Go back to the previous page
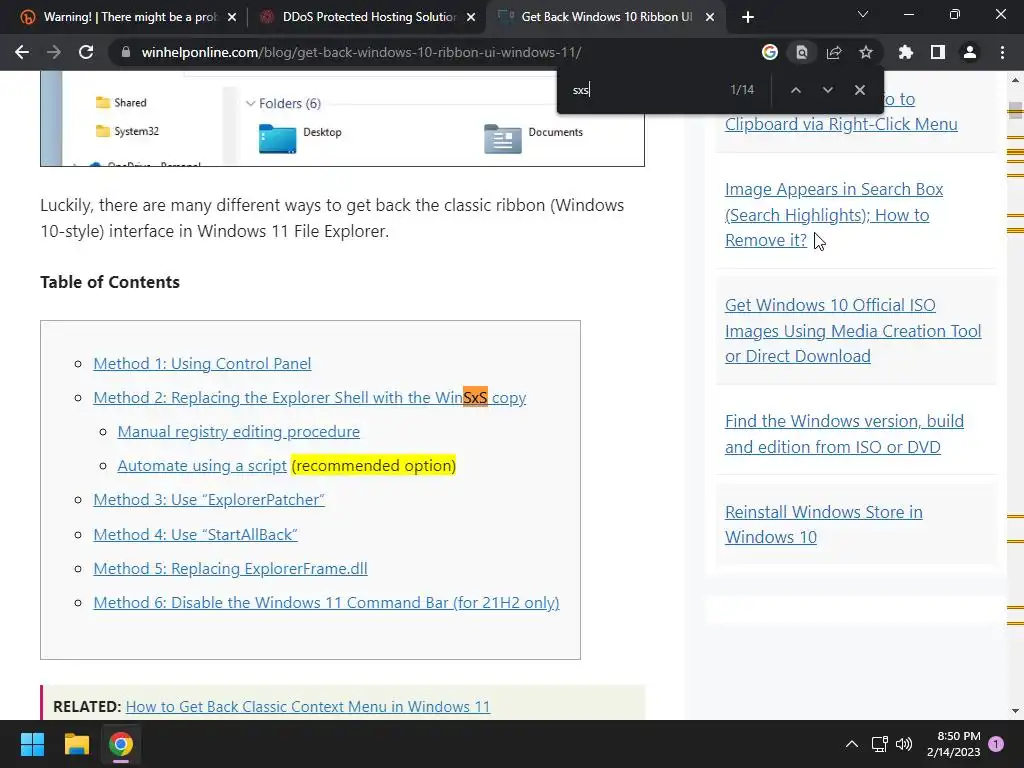Image resolution: width=1024 pixels, height=768 pixels. (22, 52)
